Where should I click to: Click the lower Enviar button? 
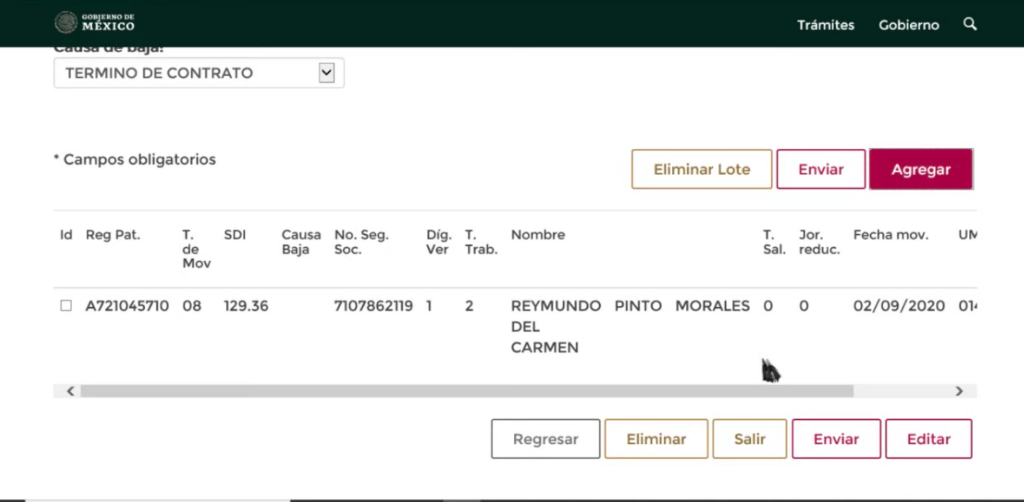coord(836,439)
